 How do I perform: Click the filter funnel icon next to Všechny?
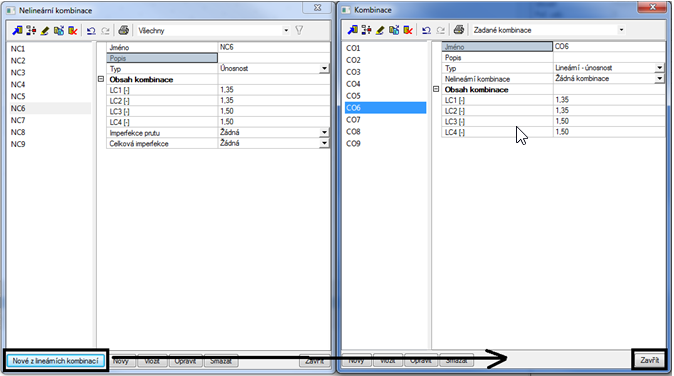[x=299, y=30]
